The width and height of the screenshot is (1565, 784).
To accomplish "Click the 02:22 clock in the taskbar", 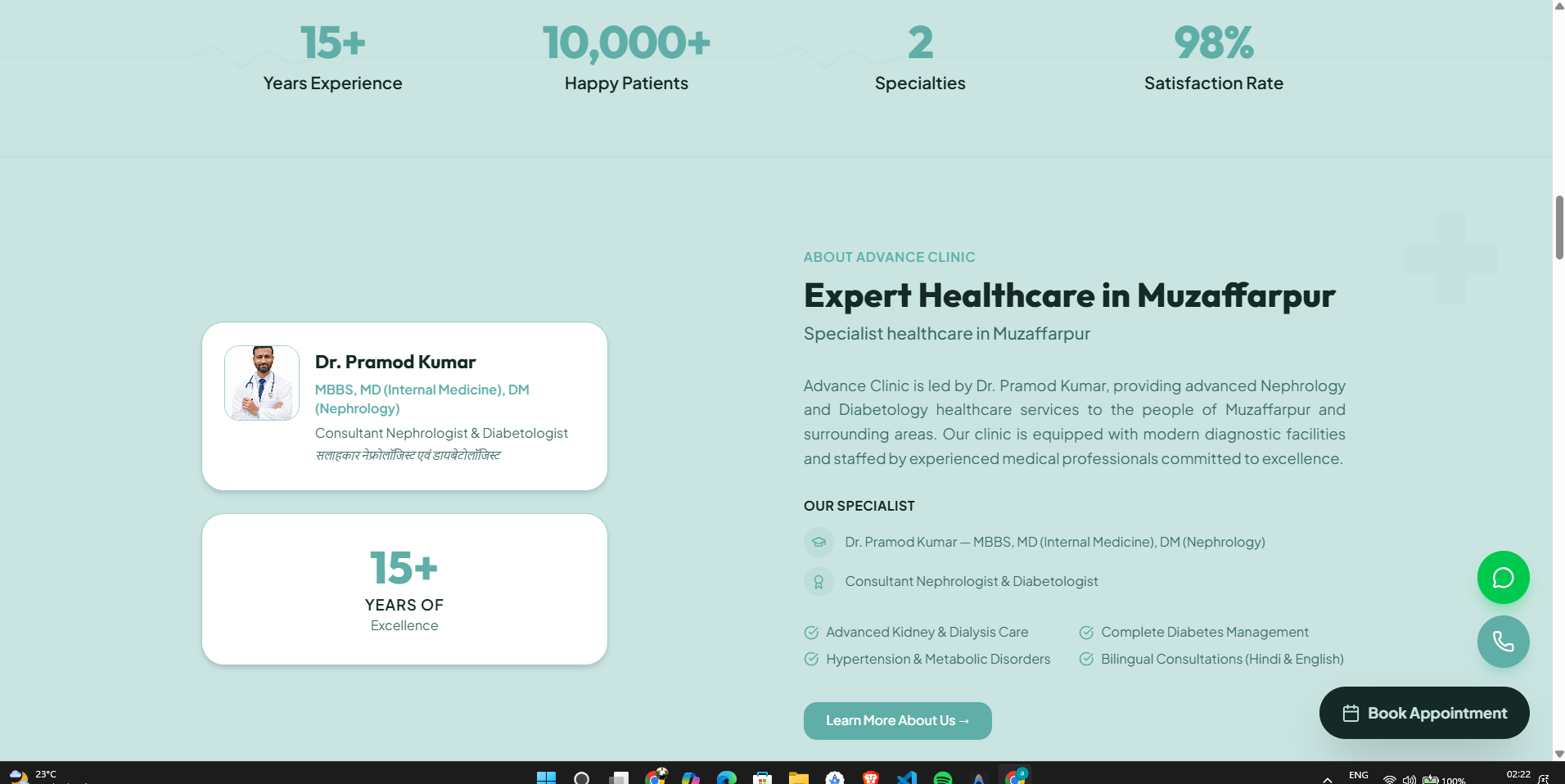I will click(x=1518, y=774).
